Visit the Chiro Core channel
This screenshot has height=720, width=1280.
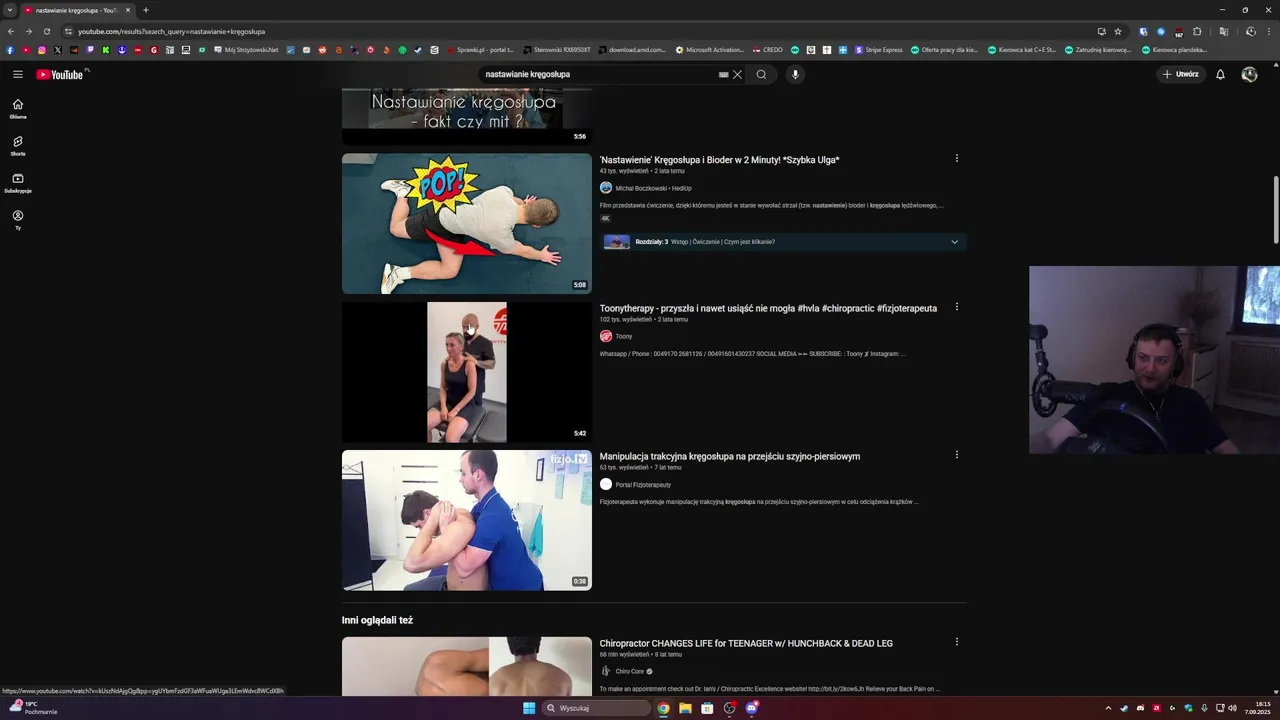pyautogui.click(x=630, y=671)
